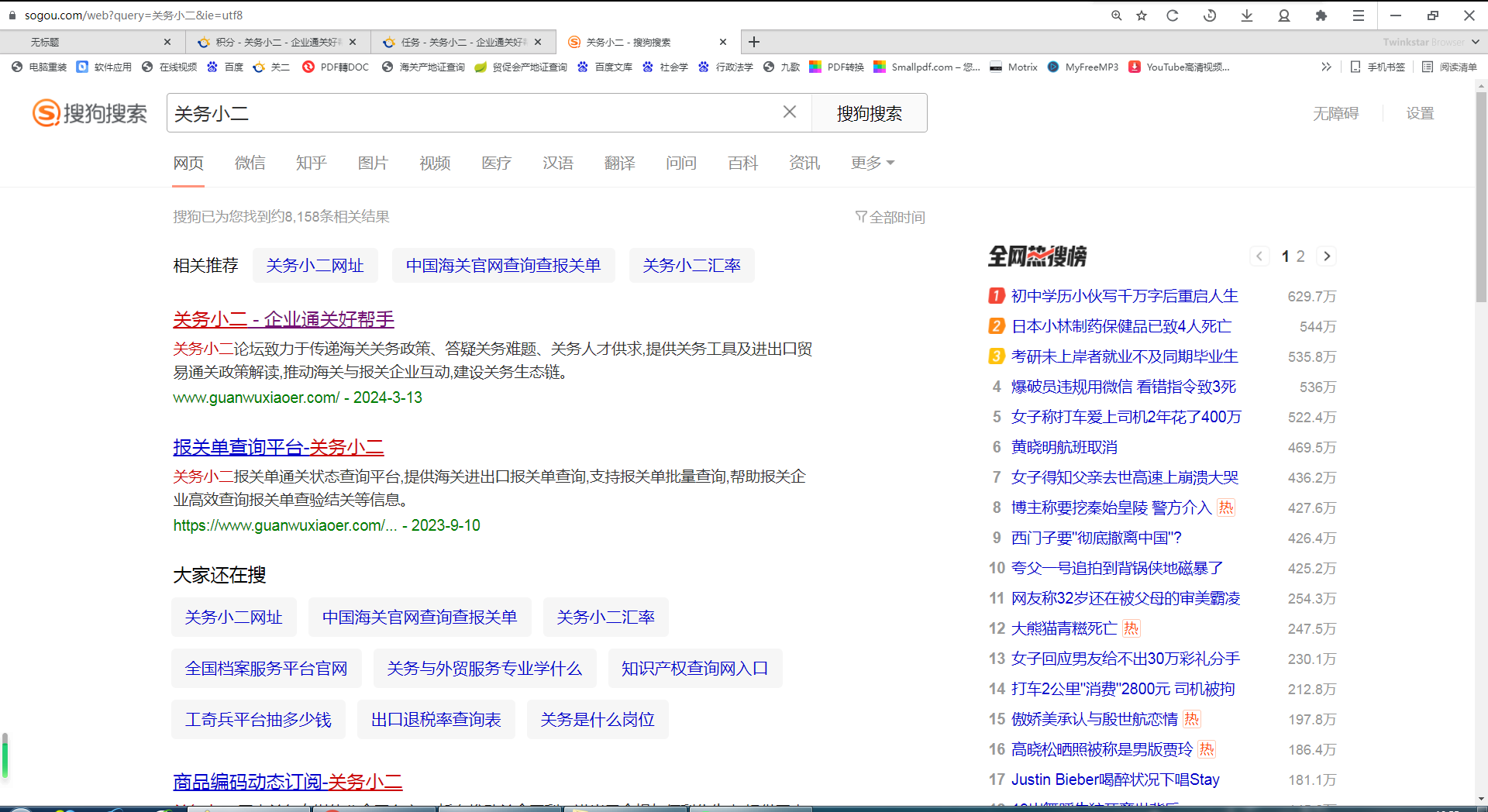The image size is (1488, 812).
Task: Switch to the 图片 search tab
Action: point(373,163)
